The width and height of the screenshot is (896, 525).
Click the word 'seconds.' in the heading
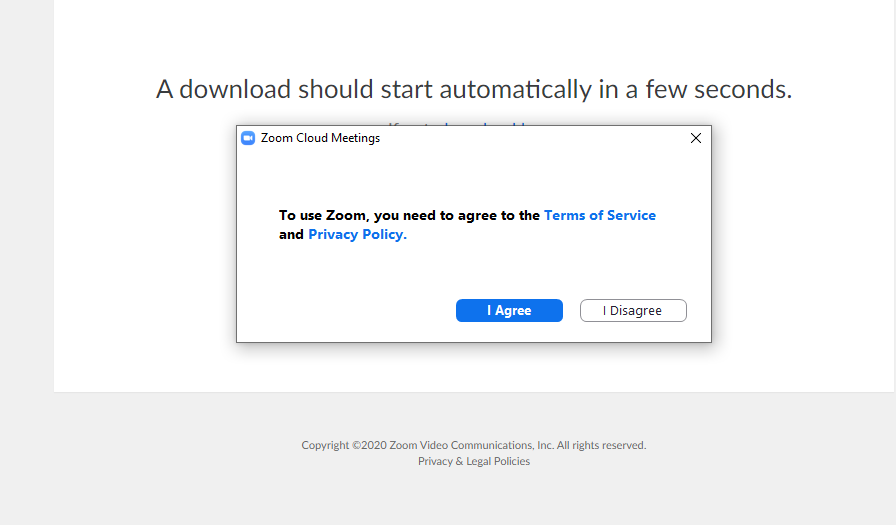click(x=743, y=89)
